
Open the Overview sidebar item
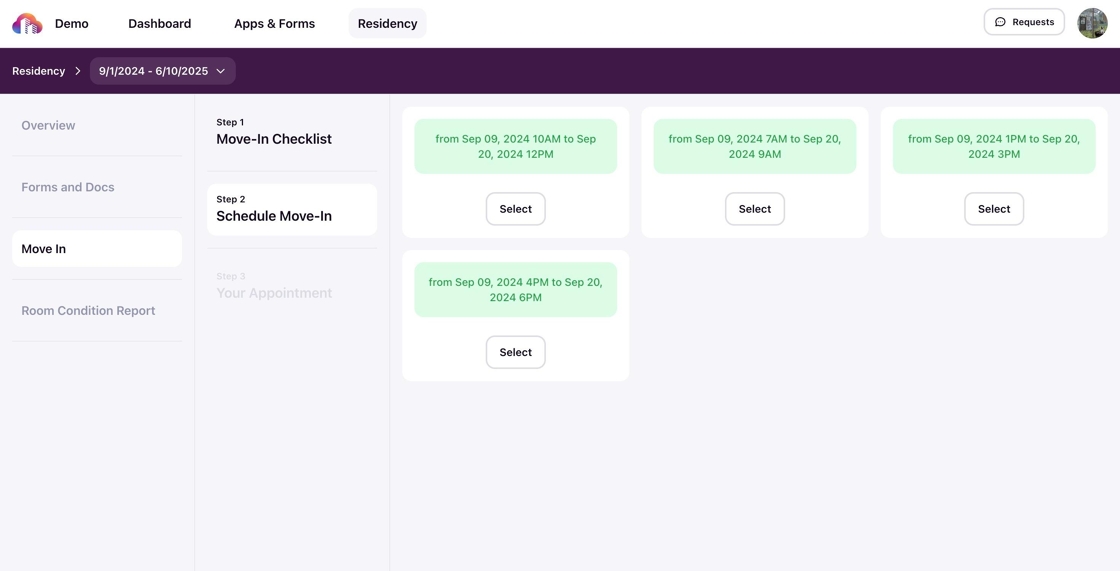[48, 125]
